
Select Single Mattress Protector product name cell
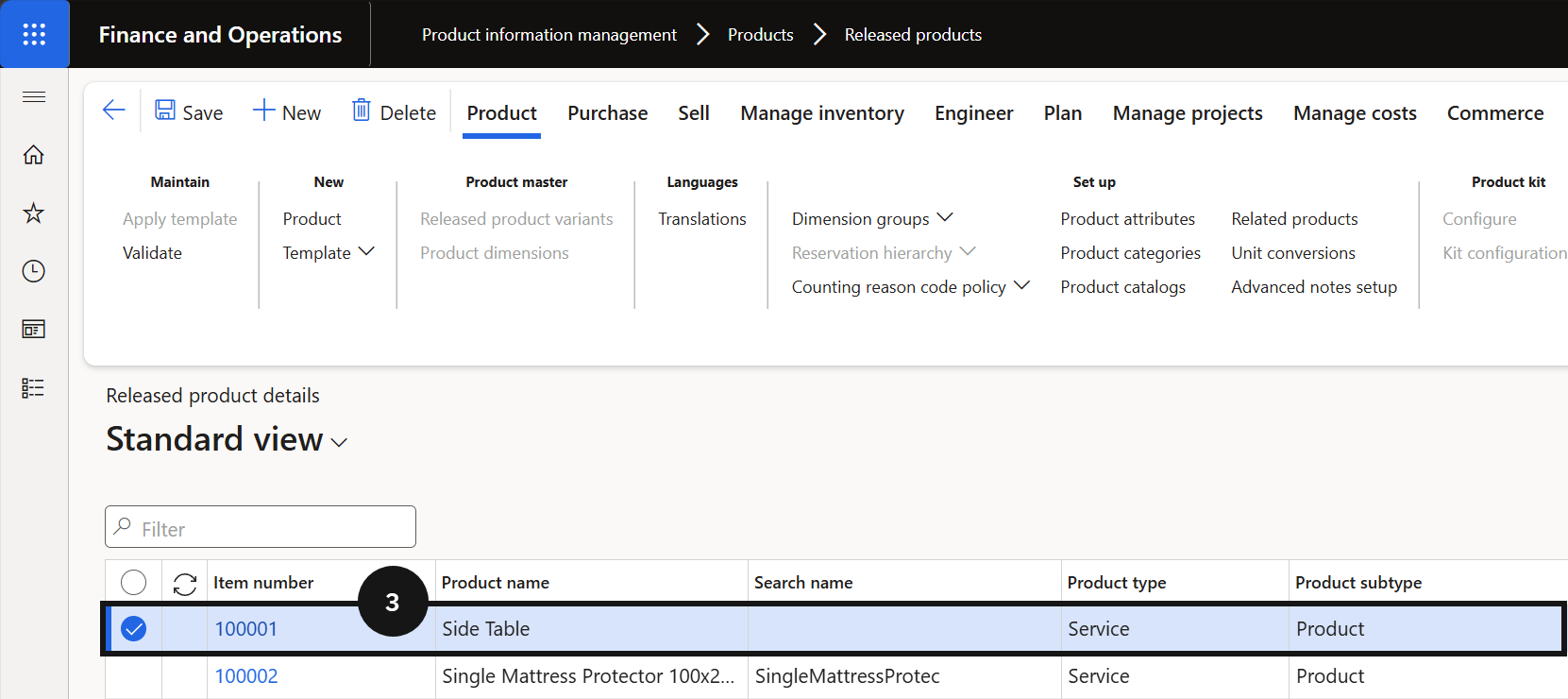(x=592, y=676)
